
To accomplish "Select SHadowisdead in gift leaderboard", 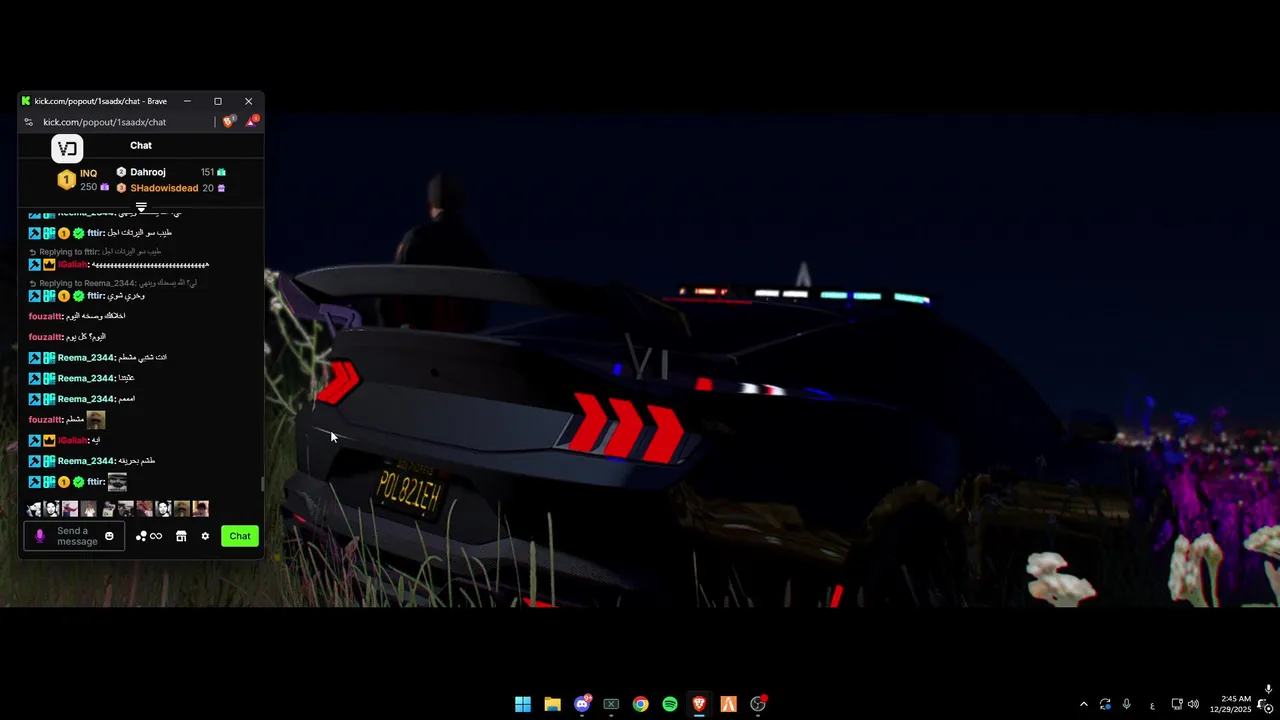I will click(164, 188).
